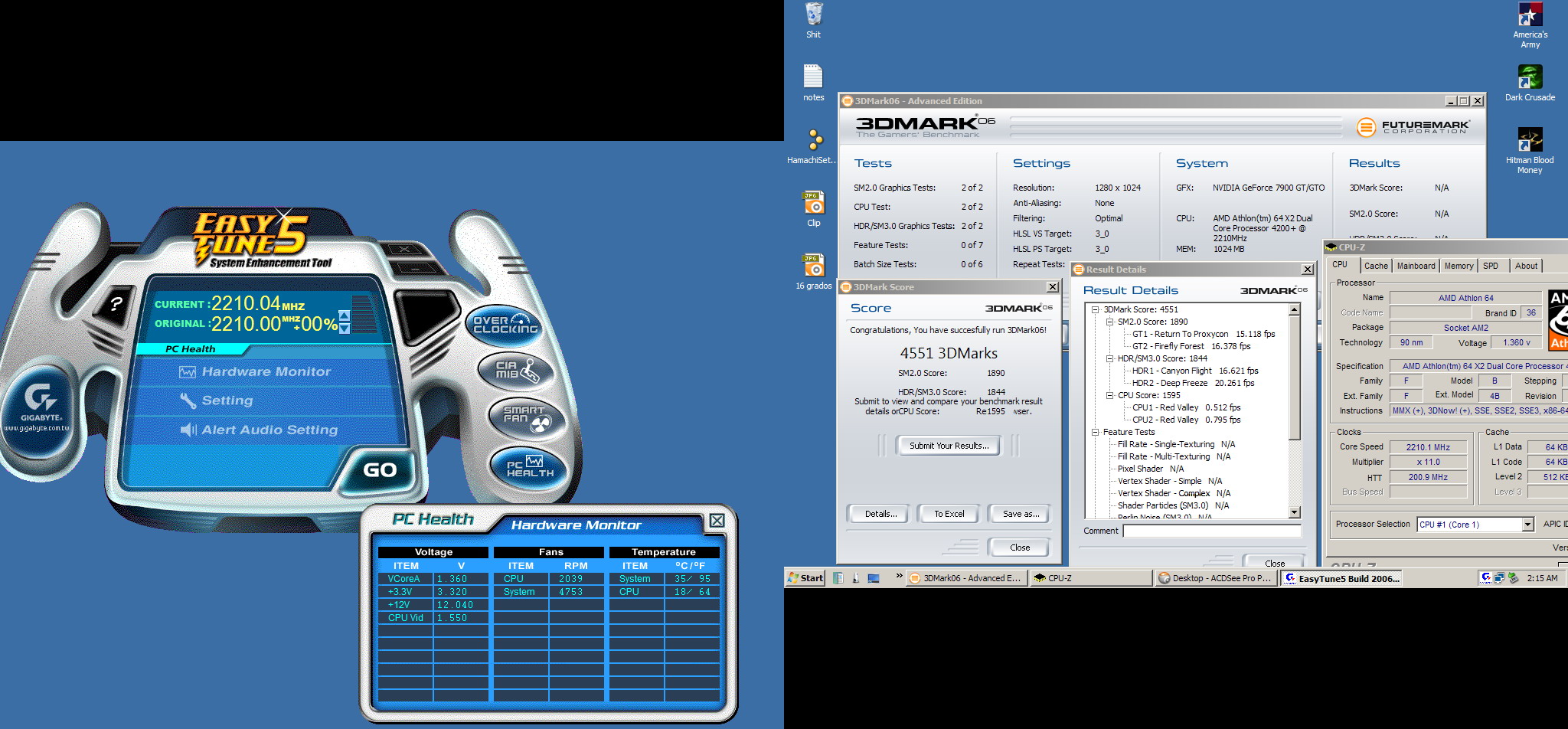This screenshot has width=1568, height=729.
Task: Collapse the Feature Tests tree node
Action: click(x=1096, y=432)
